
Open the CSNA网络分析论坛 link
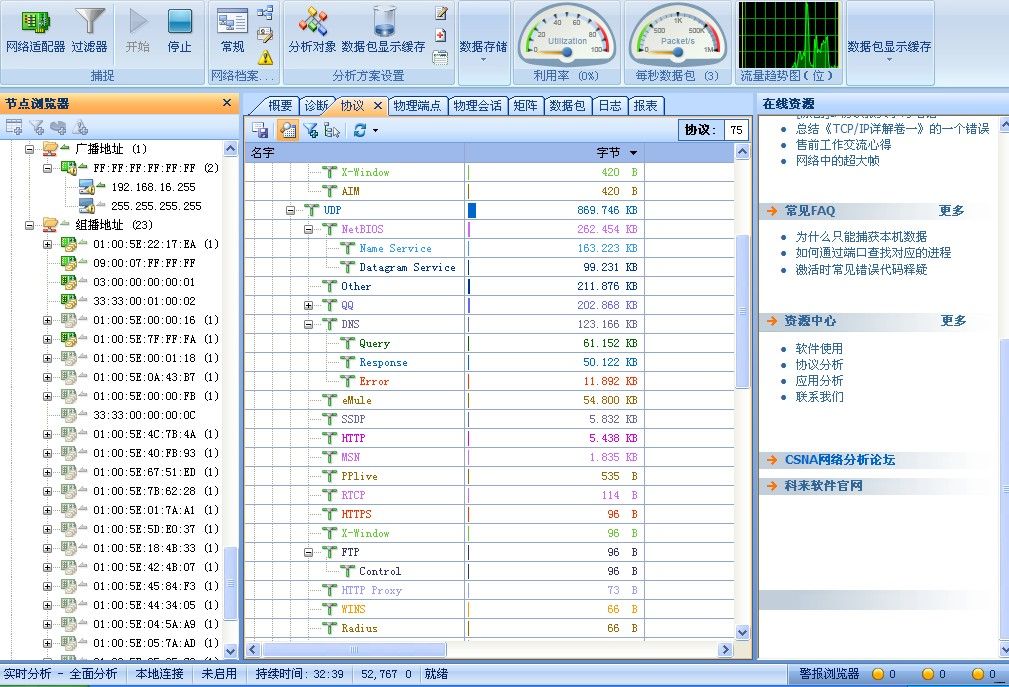(839, 460)
